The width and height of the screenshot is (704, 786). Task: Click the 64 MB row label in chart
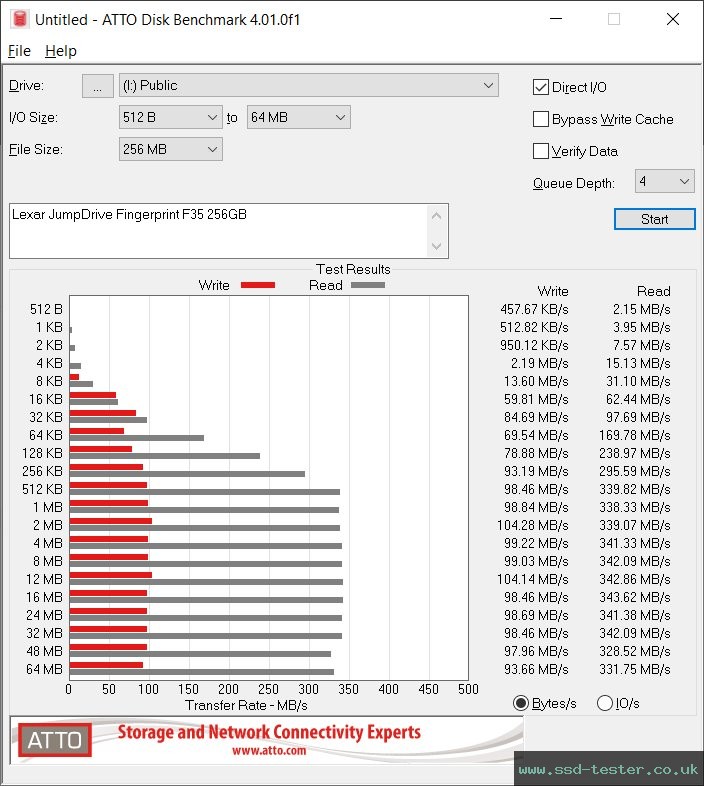click(x=44, y=669)
